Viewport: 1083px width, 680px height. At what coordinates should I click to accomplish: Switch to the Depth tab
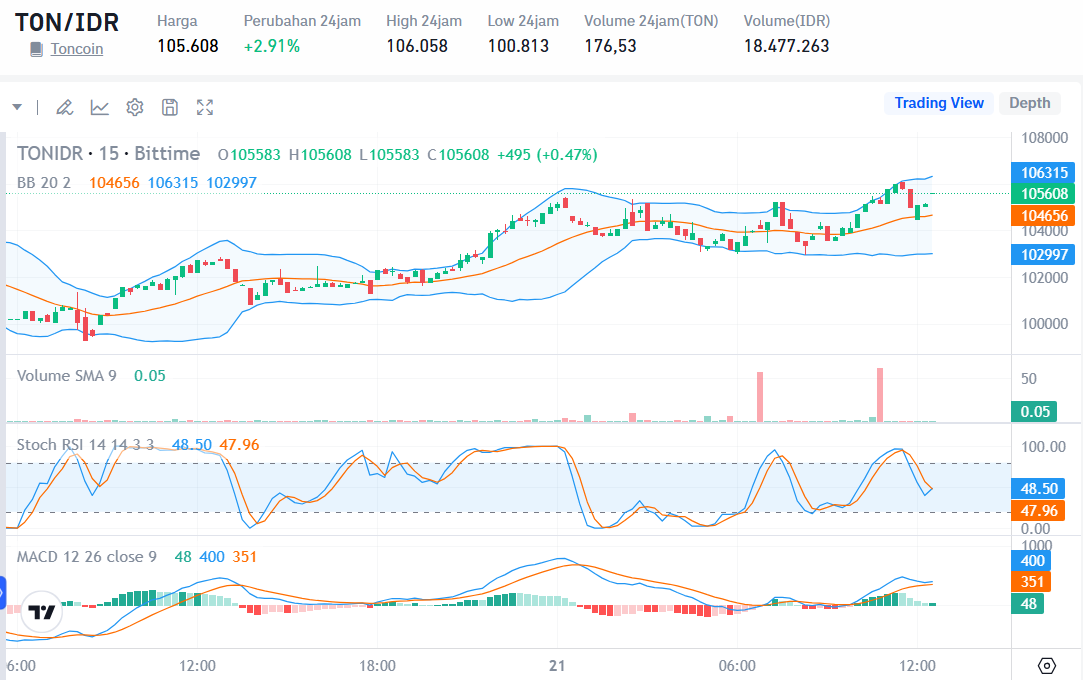point(1029,103)
